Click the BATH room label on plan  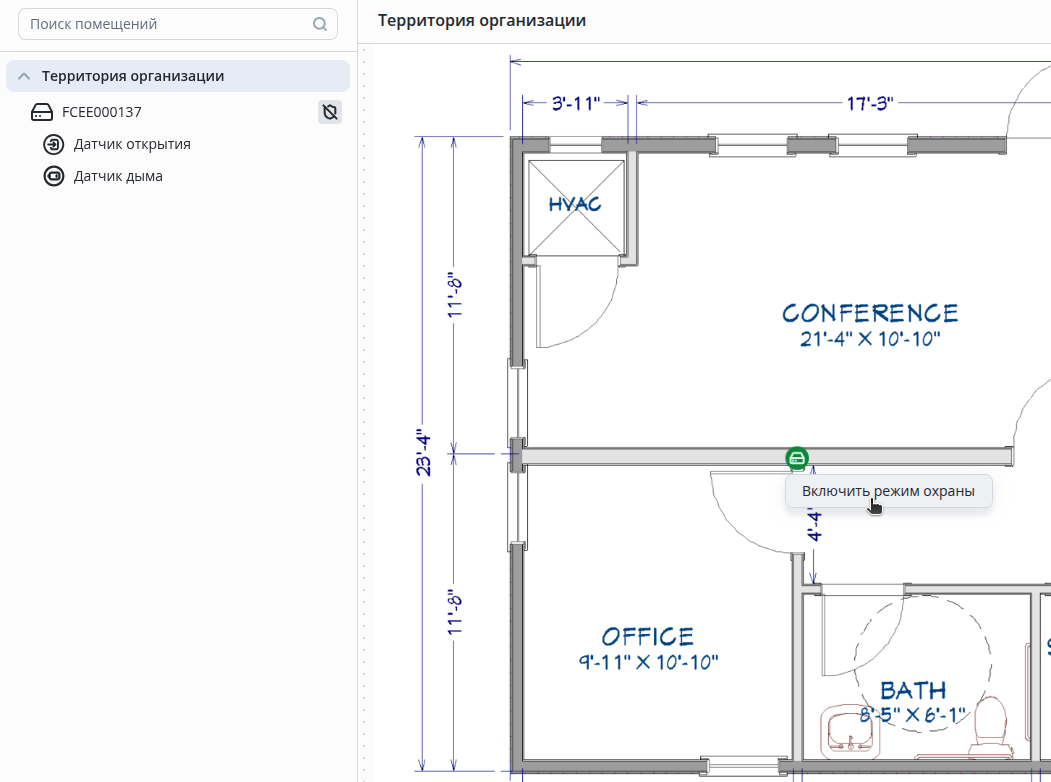pyautogui.click(x=913, y=690)
